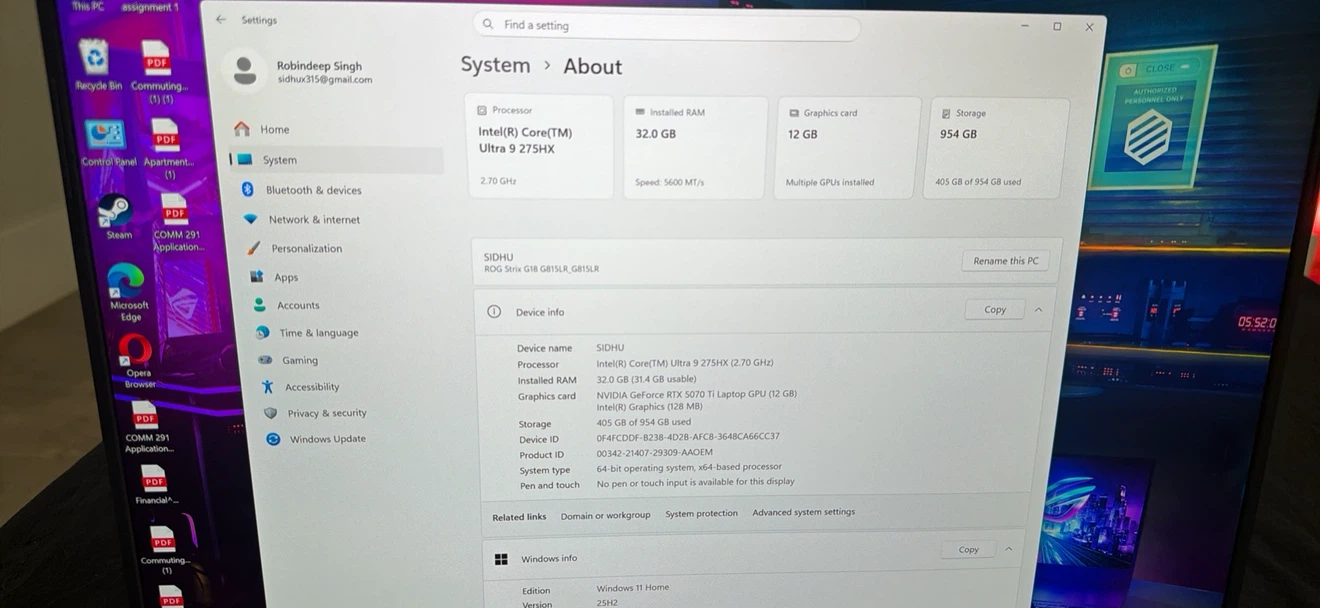Click the search magnifier icon in Settings

coord(488,24)
